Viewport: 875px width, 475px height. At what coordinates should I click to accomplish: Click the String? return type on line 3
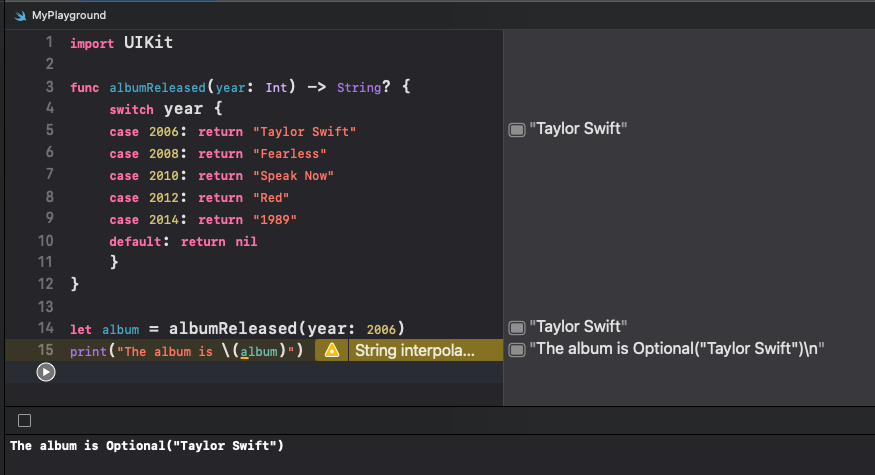(363, 87)
